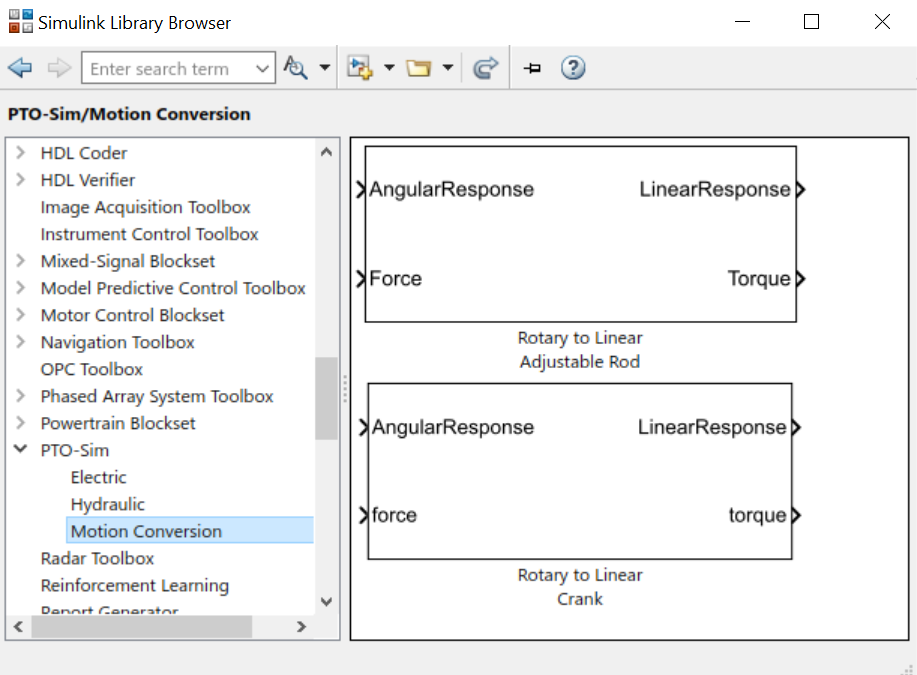Select the Motion Conversion sublibrary

tap(189, 531)
